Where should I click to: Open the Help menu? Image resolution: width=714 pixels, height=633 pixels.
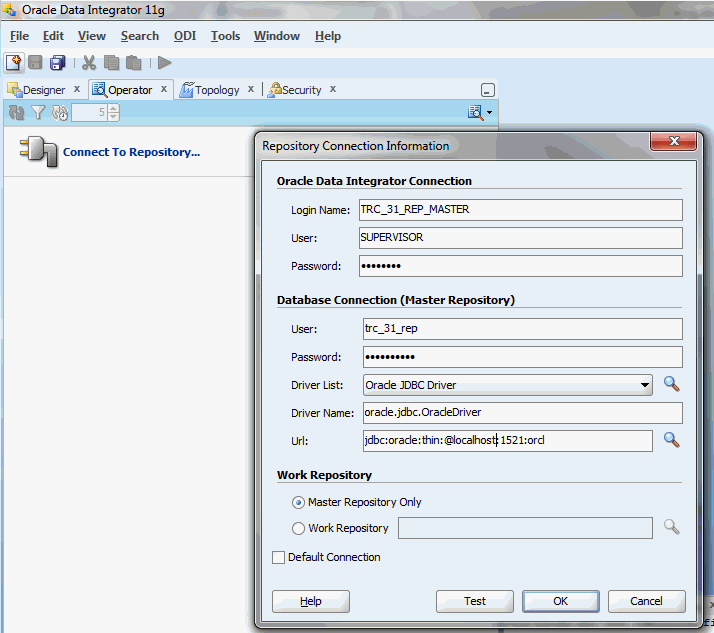328,36
